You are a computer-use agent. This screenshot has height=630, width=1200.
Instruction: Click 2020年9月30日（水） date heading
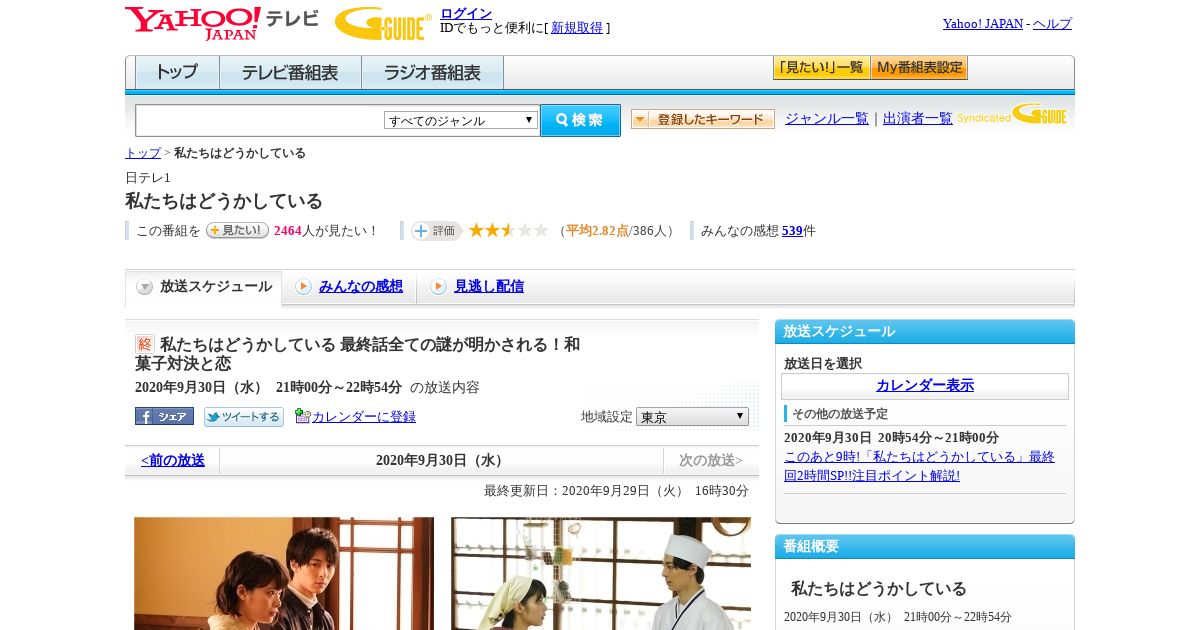[x=441, y=460]
